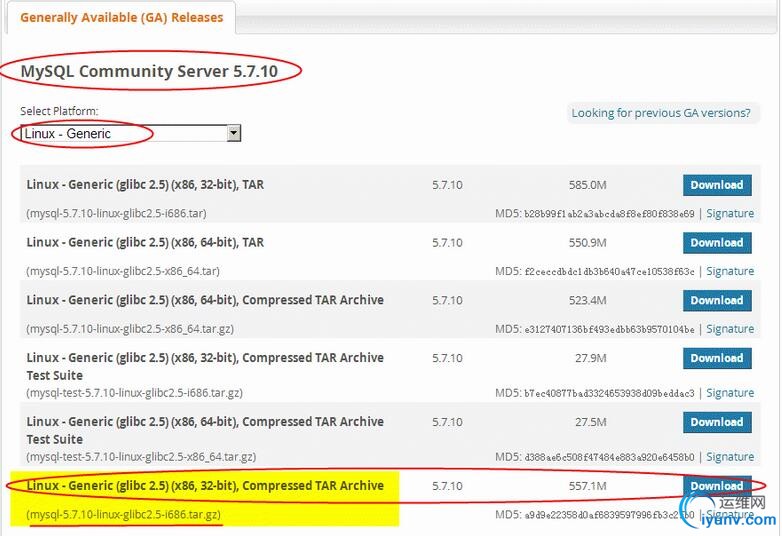Click the MD5 hash starting with b7ec40877

coord(609,393)
